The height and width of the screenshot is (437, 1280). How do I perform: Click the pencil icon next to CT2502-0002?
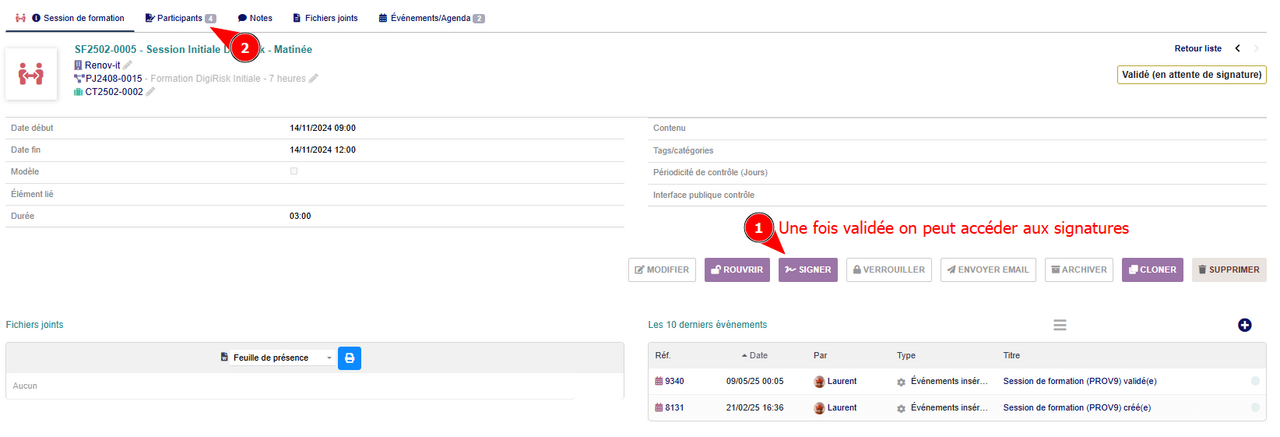[x=151, y=92]
